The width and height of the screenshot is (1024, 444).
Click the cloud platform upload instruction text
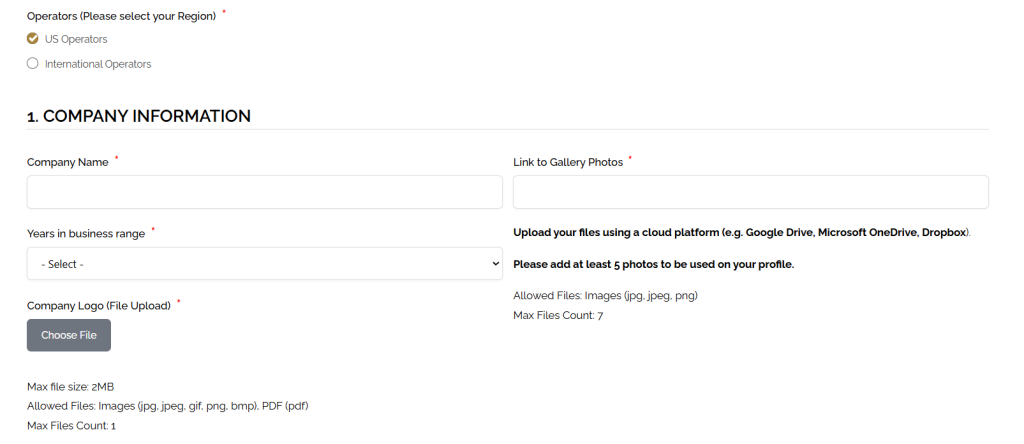742,232
